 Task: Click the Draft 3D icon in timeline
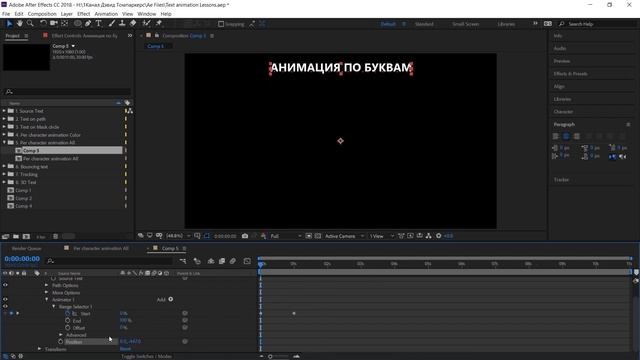tap(197, 261)
